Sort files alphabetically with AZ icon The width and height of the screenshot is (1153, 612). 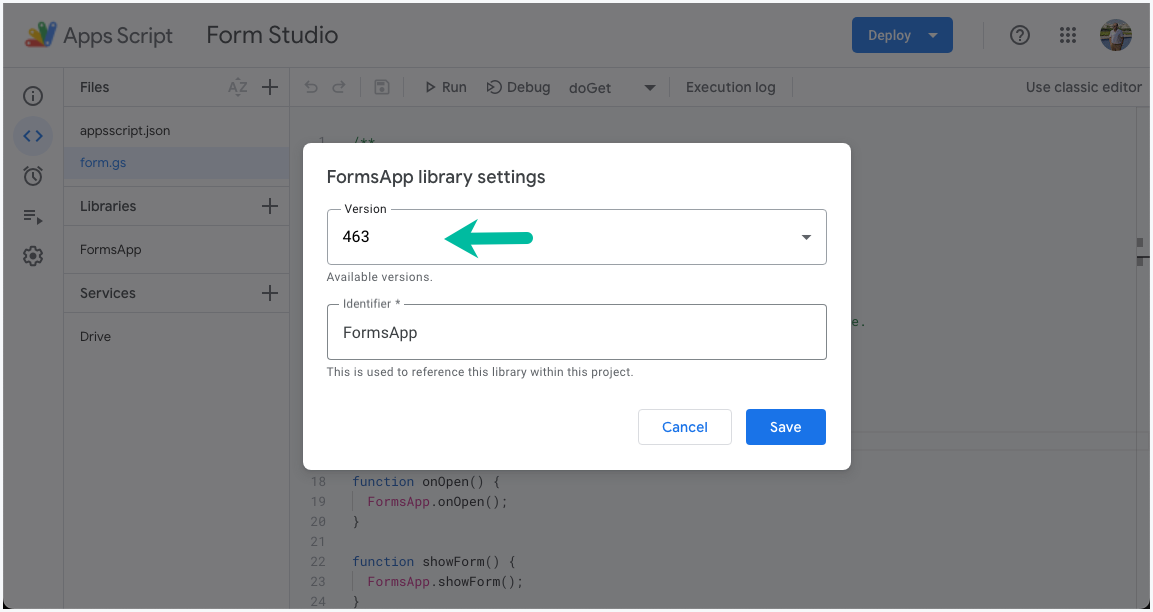pyautogui.click(x=238, y=88)
